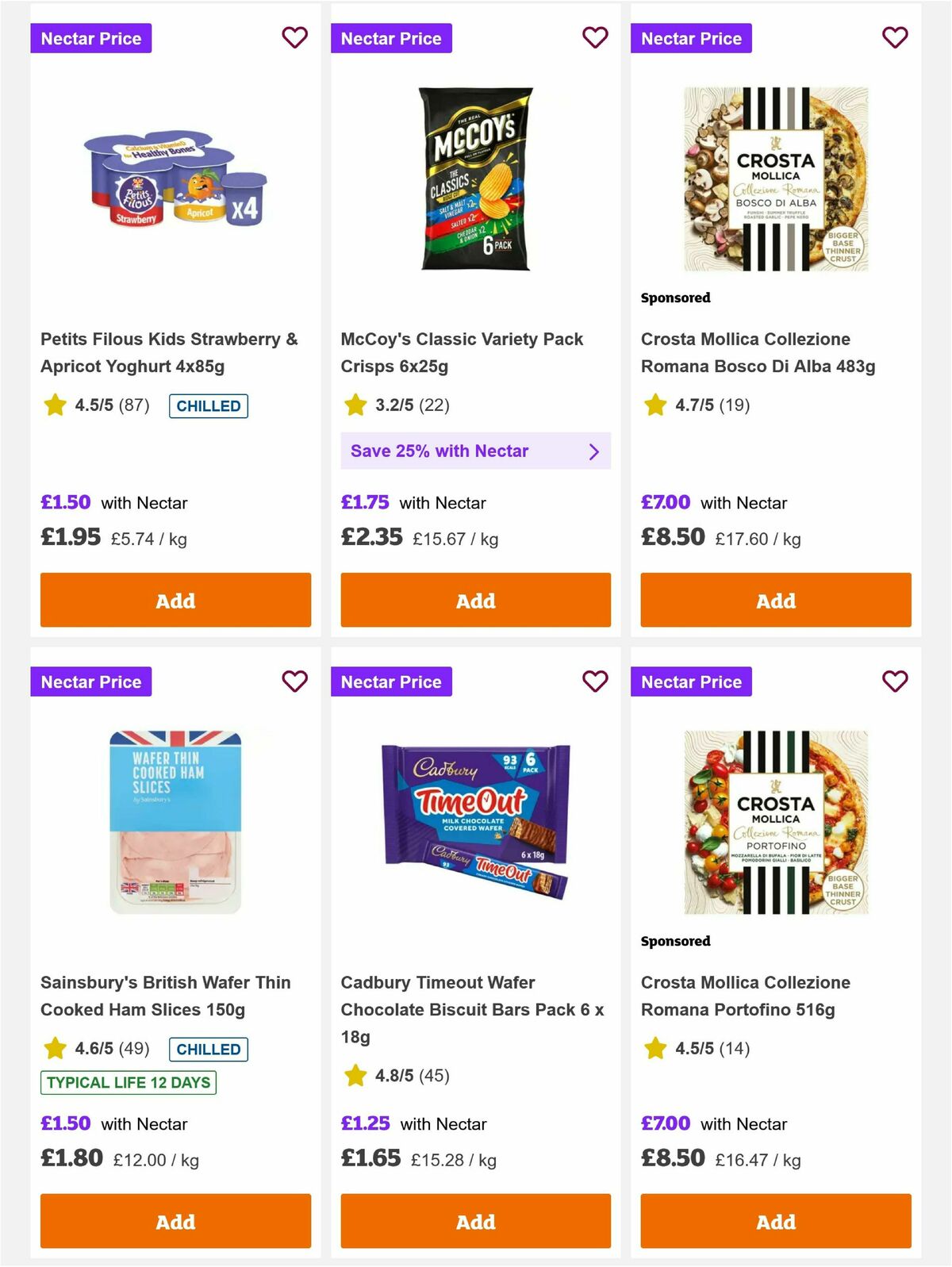Image resolution: width=952 pixels, height=1267 pixels.
Task: Click the heart icon on Crosta Mollica Portofino
Action: pos(893,681)
